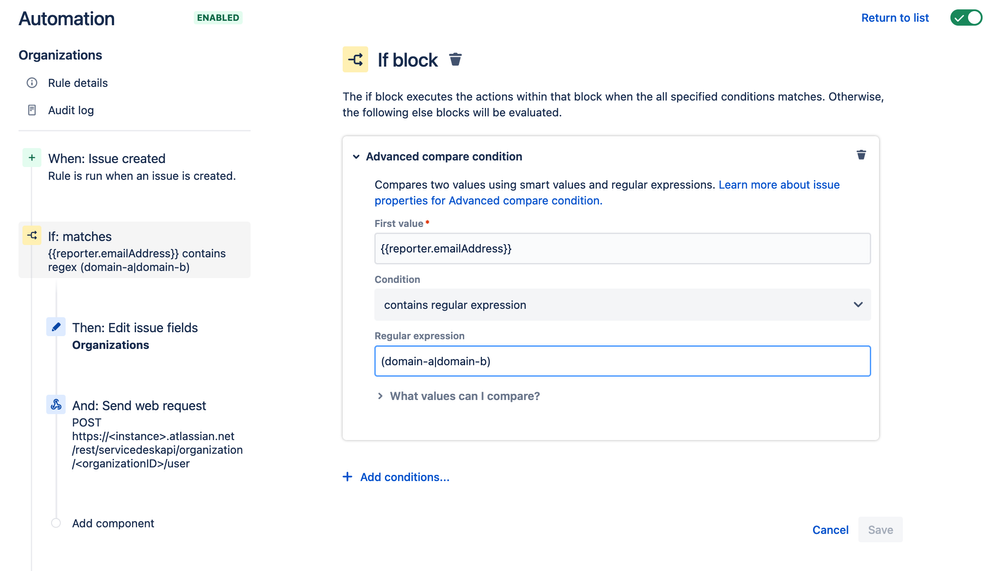Toggle the rule enabled switch off
The width and height of the screenshot is (998, 571).
[x=966, y=18]
